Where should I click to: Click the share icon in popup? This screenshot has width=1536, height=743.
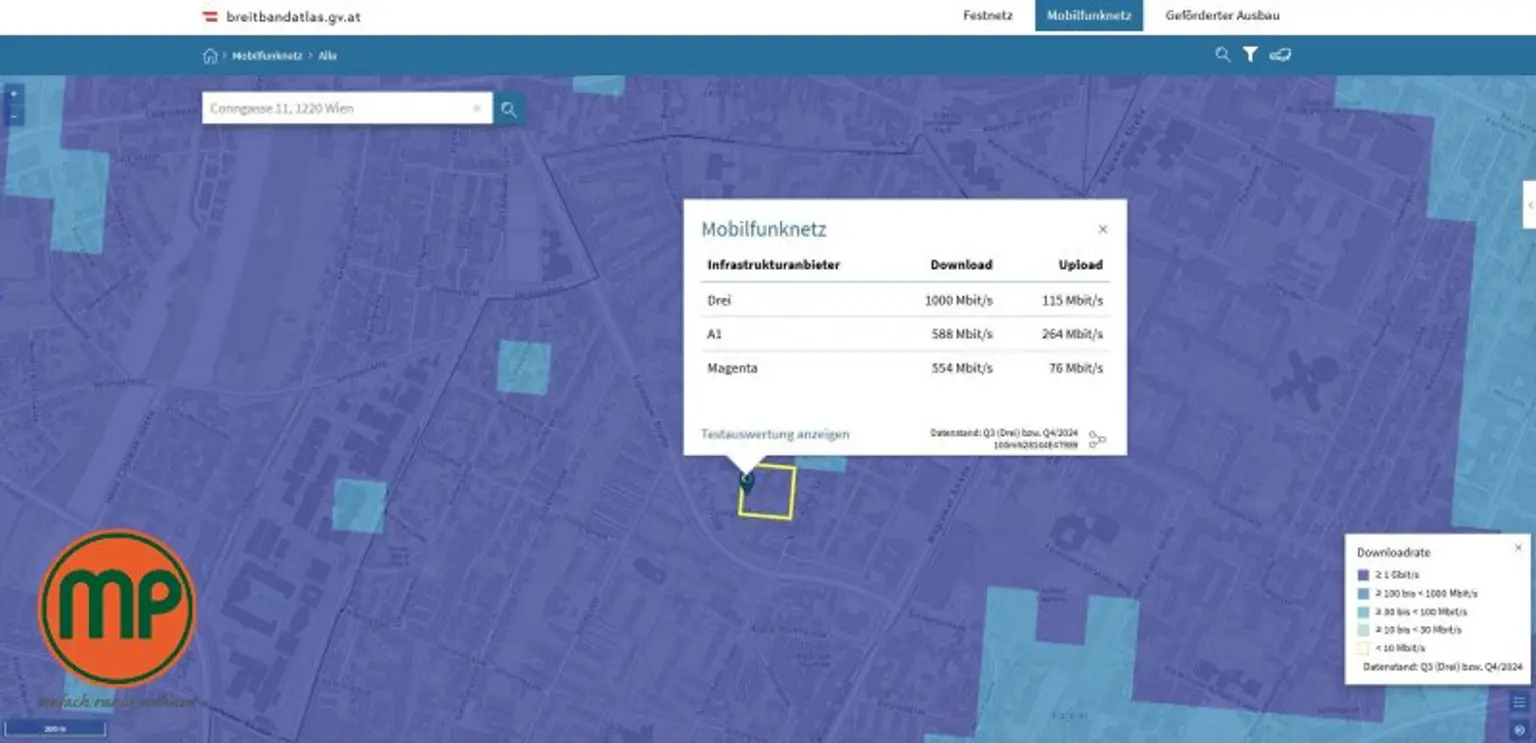tap(1097, 439)
